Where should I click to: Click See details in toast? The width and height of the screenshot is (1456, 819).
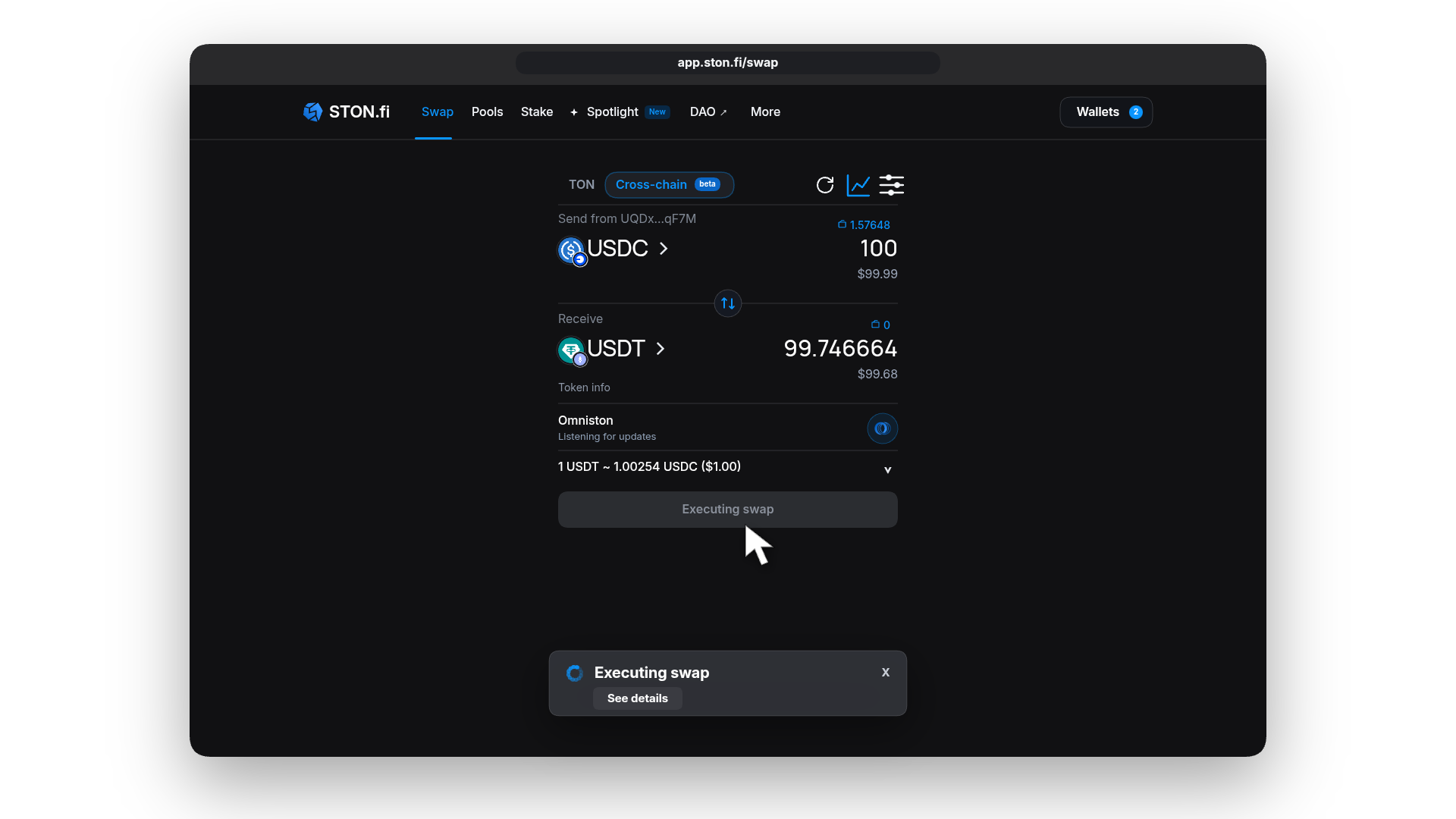(x=638, y=698)
